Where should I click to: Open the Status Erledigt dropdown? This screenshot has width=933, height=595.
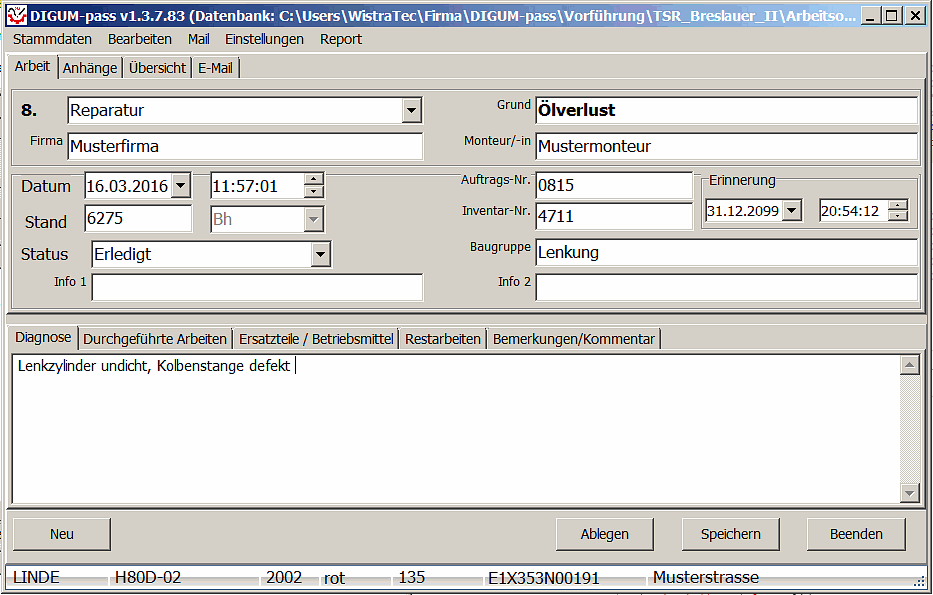click(x=320, y=255)
